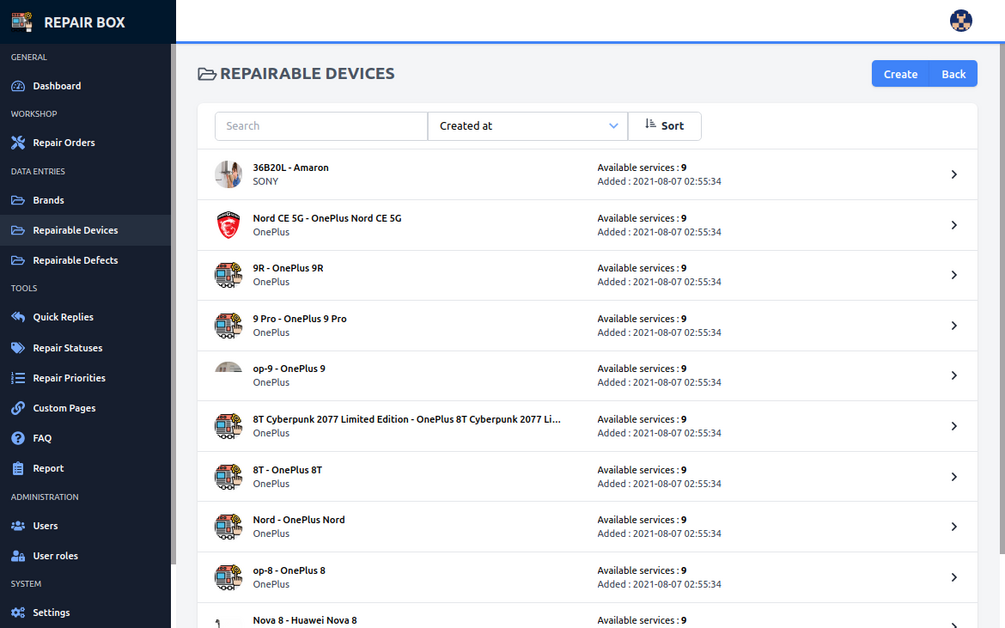The height and width of the screenshot is (628, 1005).
Task: Click the 36B20L Amaron device thumbnail
Action: [x=228, y=174]
